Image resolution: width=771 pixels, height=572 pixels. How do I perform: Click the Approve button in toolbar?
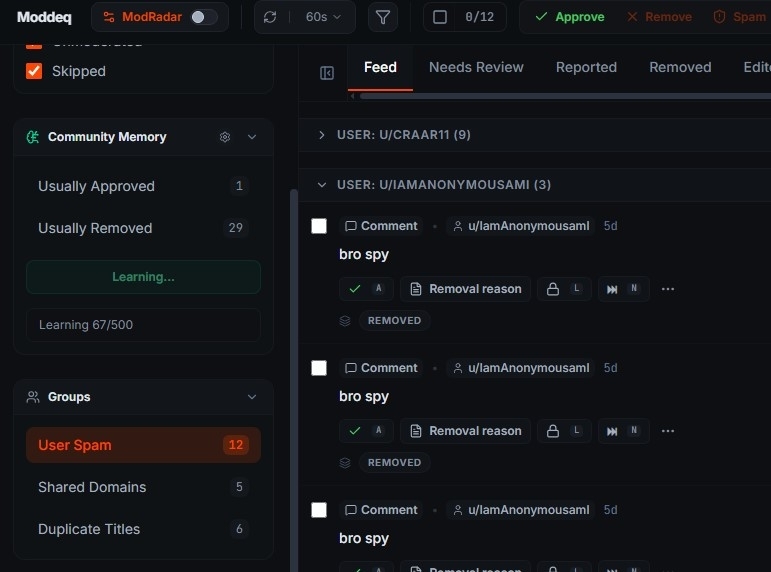pyautogui.click(x=570, y=17)
